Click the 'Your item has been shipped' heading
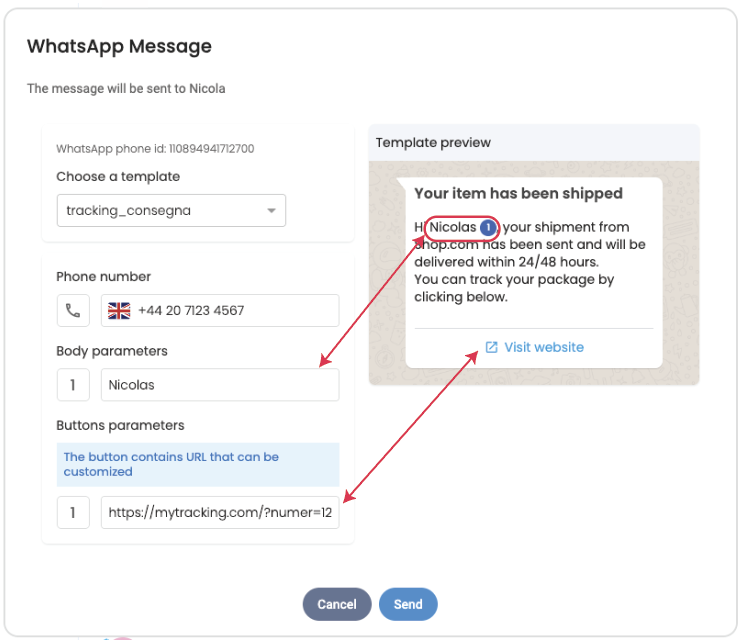Image resolution: width=740 pixels, height=640 pixels. click(518, 194)
